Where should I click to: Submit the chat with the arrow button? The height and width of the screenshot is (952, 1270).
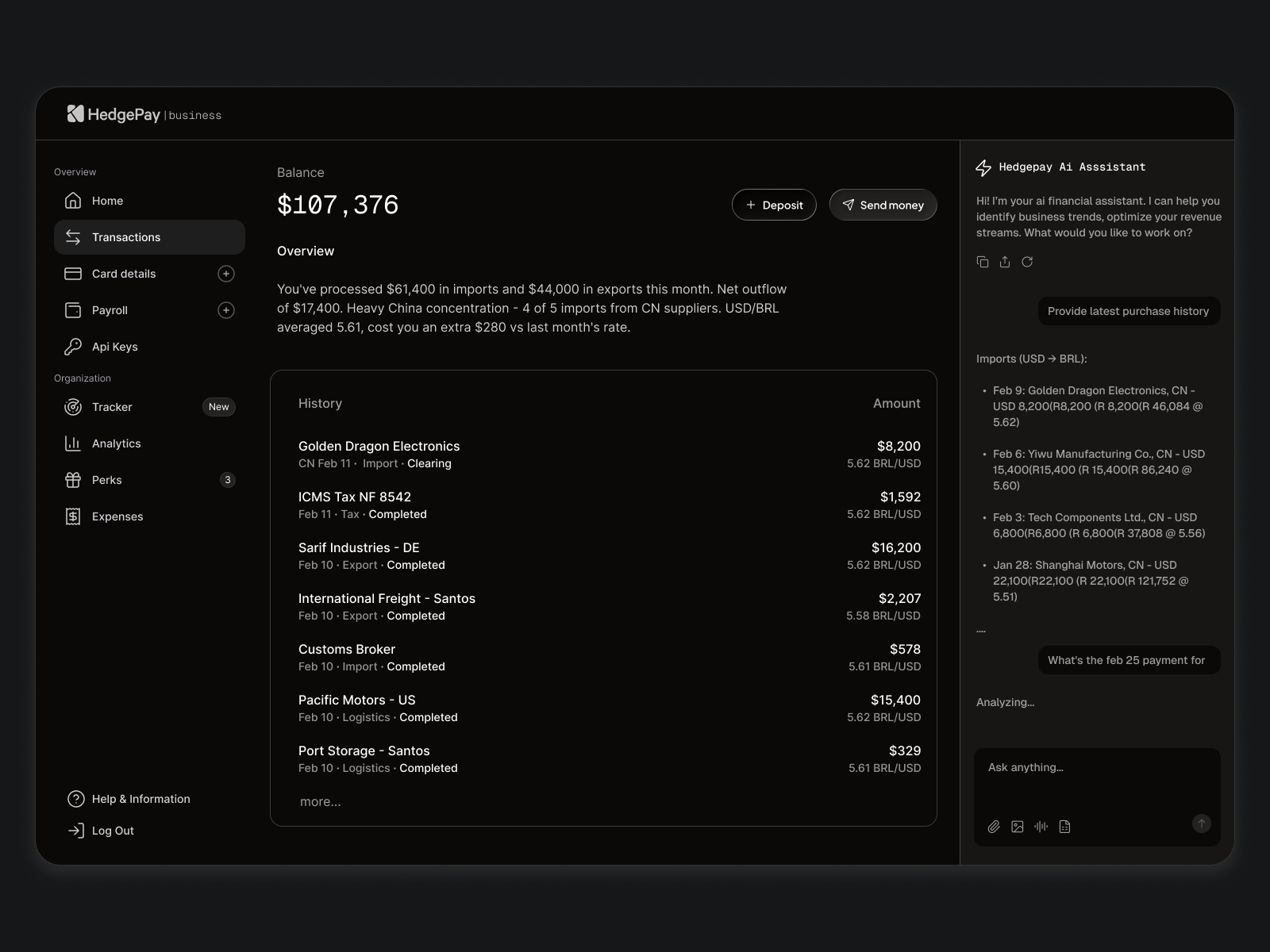click(x=1201, y=825)
